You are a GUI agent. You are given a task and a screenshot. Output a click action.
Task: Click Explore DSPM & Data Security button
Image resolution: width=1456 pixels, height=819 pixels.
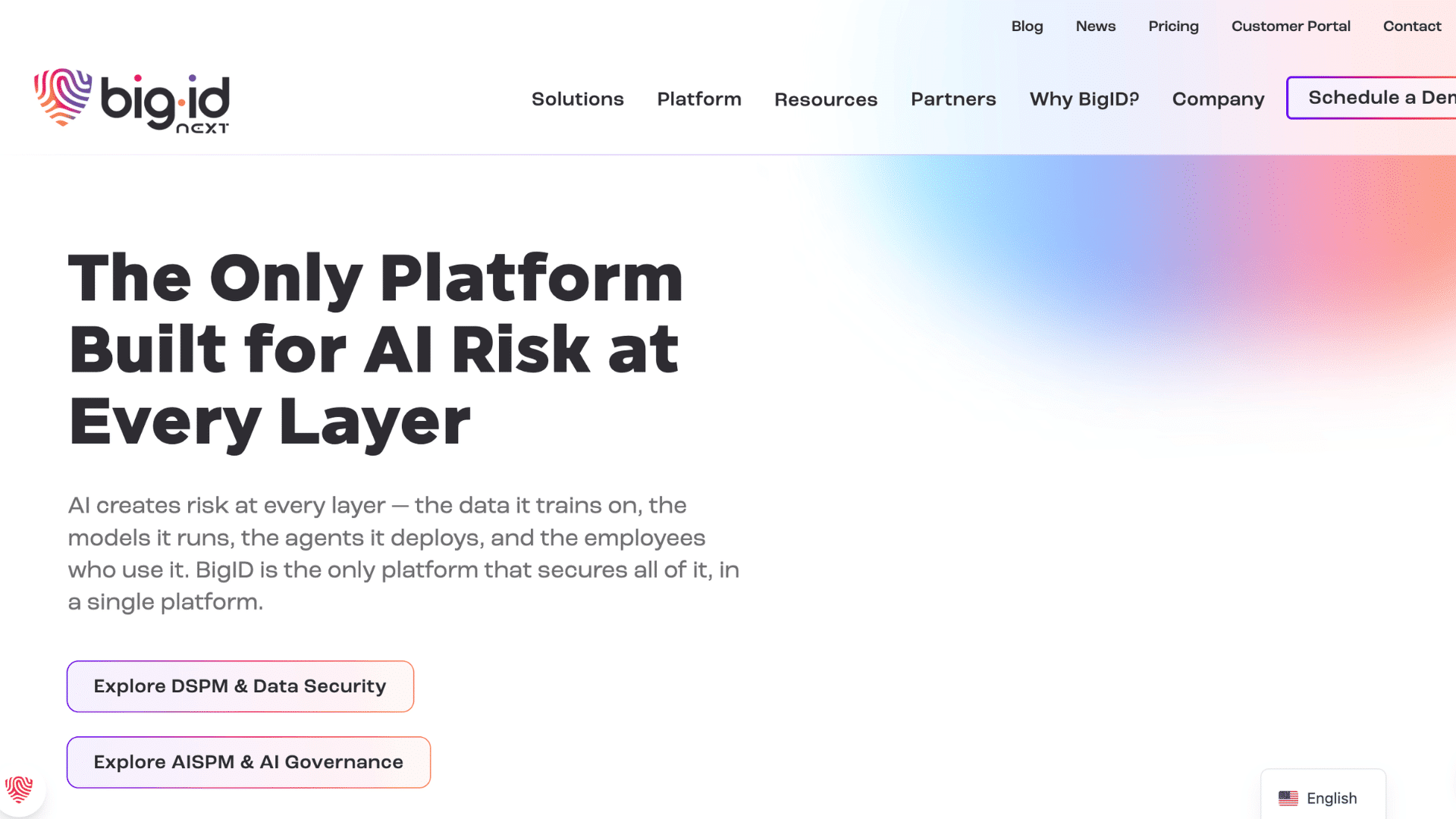click(x=240, y=686)
